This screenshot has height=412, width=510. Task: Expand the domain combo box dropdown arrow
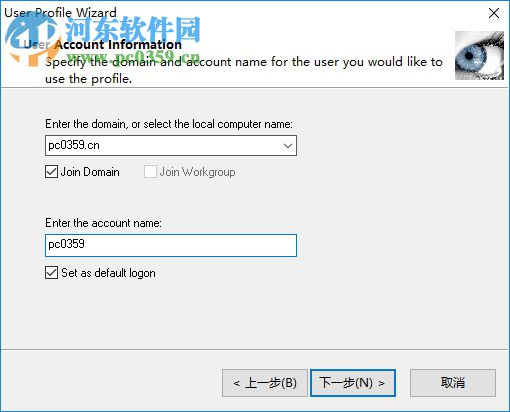coord(288,146)
